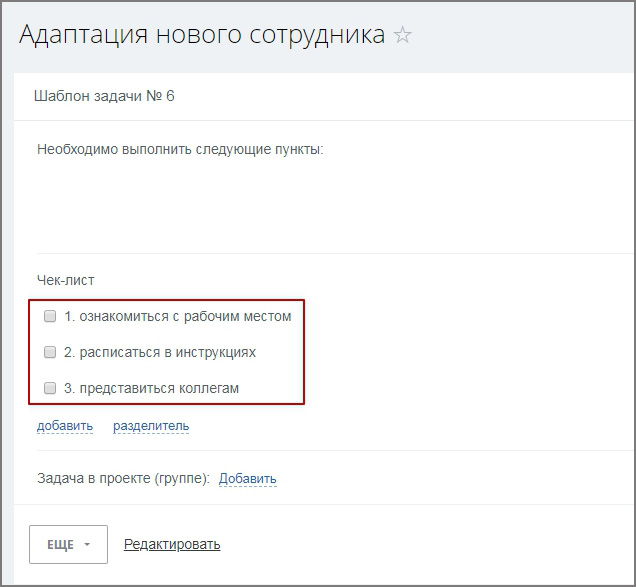This screenshot has width=636, height=587.
Task: Click the "Шаблон задачи № 6" header
Action: tap(104, 97)
